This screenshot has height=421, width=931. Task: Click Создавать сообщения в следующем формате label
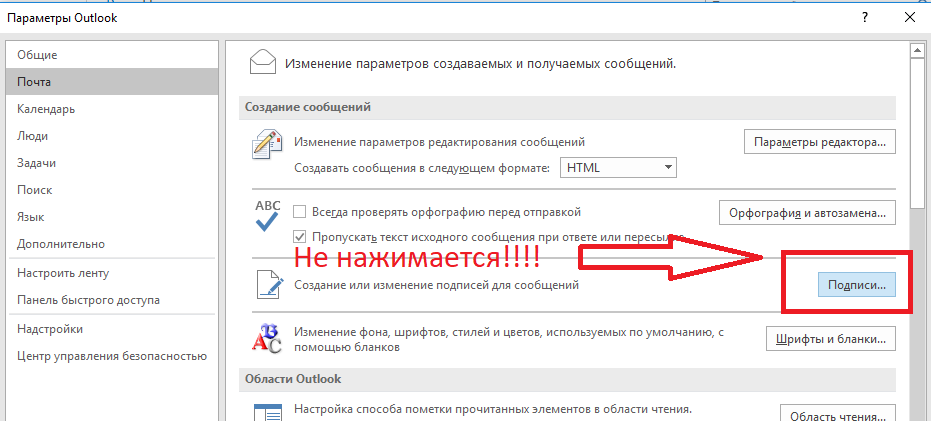(x=423, y=168)
